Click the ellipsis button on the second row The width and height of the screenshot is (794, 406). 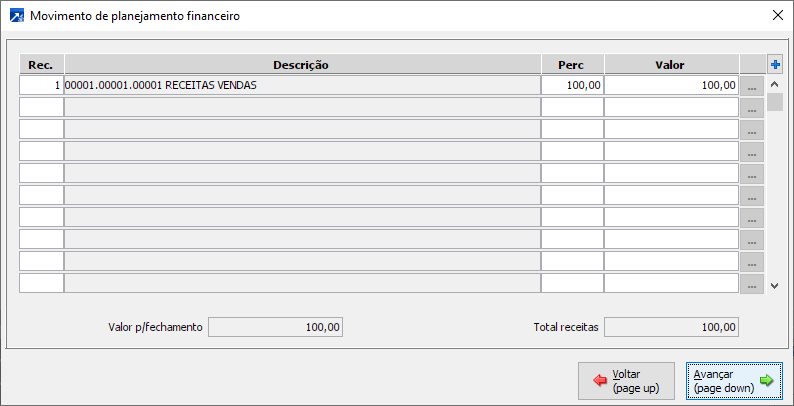coord(752,108)
